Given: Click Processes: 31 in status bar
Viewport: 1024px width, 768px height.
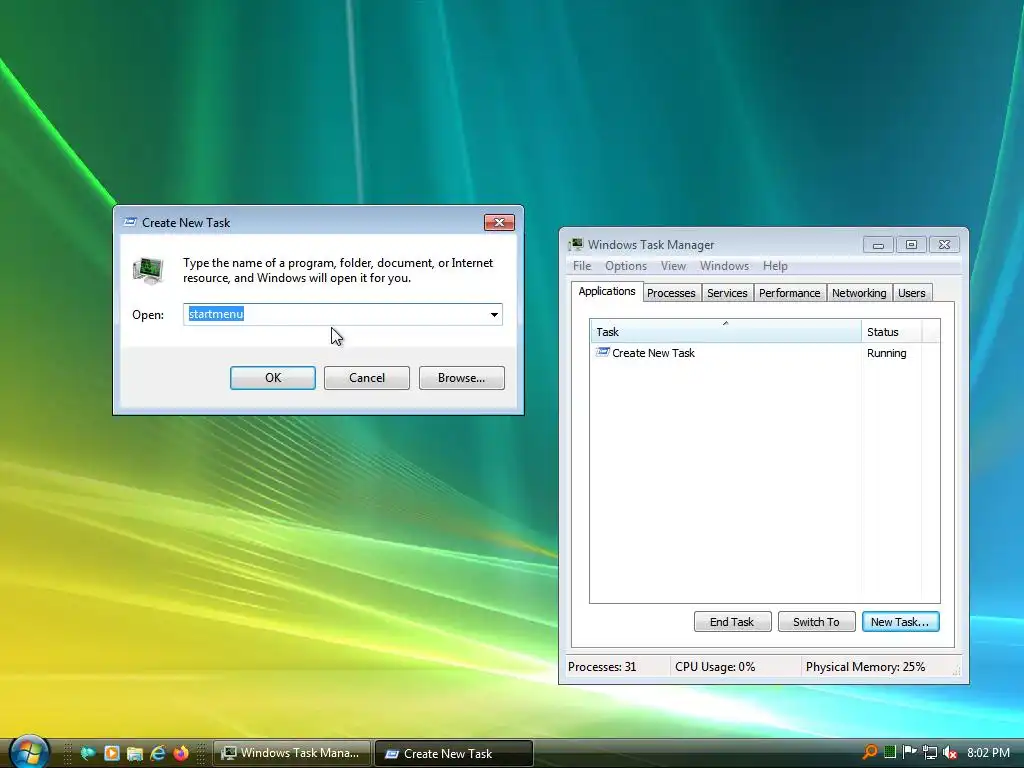Looking at the screenshot, I should 602,667.
